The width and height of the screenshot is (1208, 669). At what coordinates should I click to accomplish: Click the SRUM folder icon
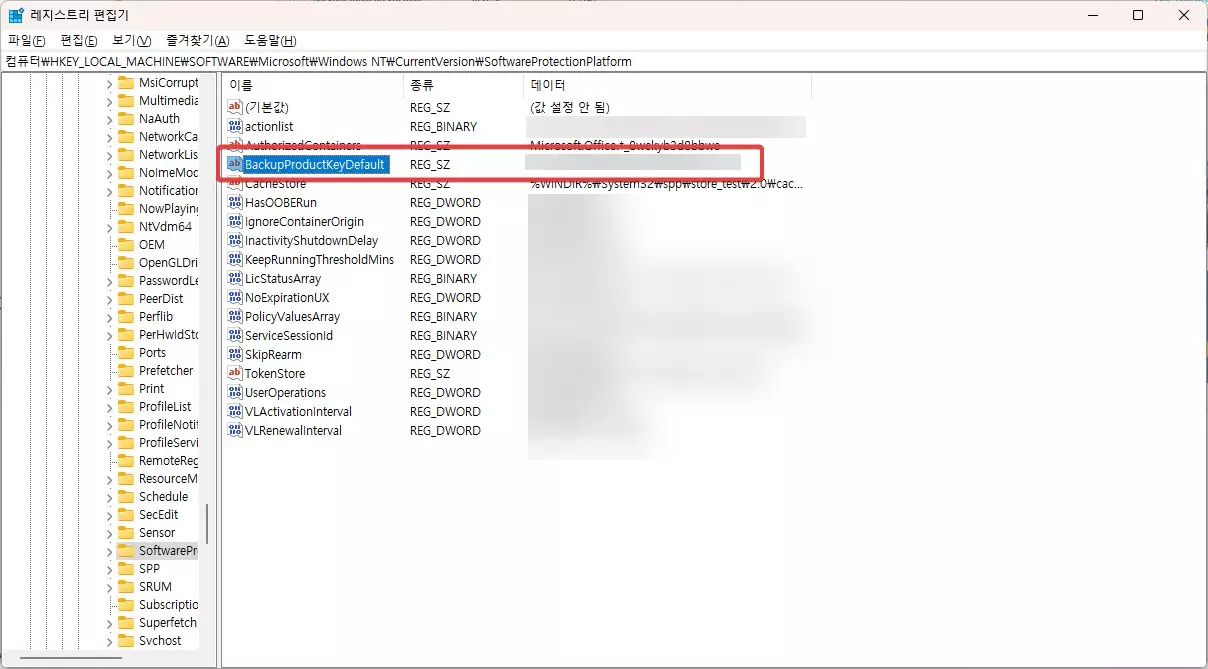point(125,586)
